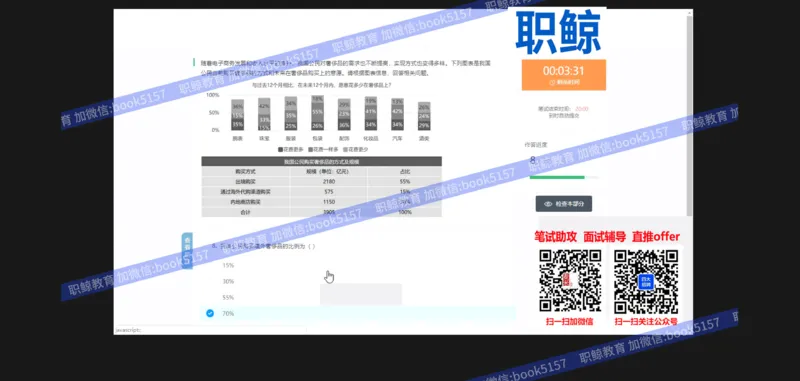Click the eye icon on 检查本部分 button
The height and width of the screenshot is (381, 800).
pos(548,204)
